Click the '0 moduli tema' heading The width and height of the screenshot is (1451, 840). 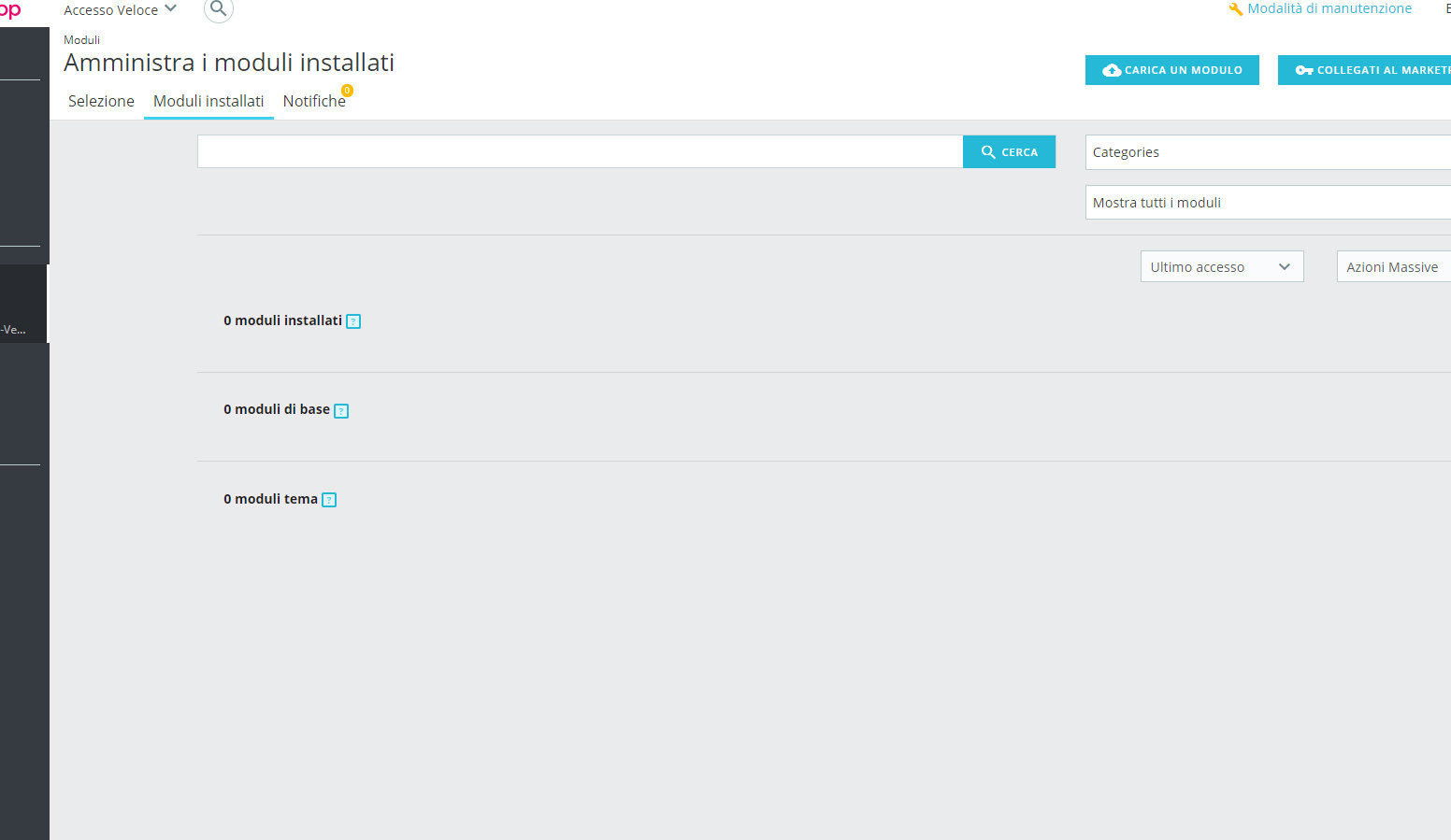270,499
